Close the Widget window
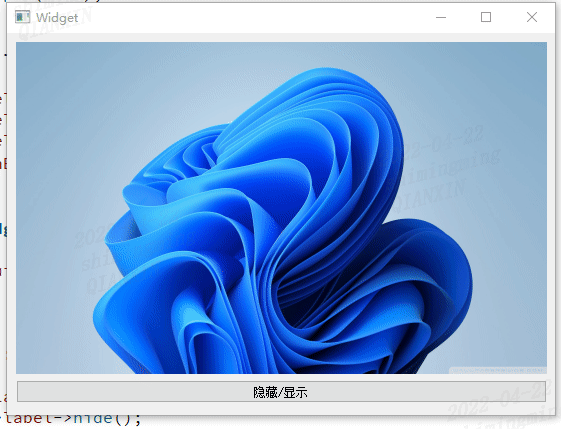The height and width of the screenshot is (429, 561). [532, 17]
